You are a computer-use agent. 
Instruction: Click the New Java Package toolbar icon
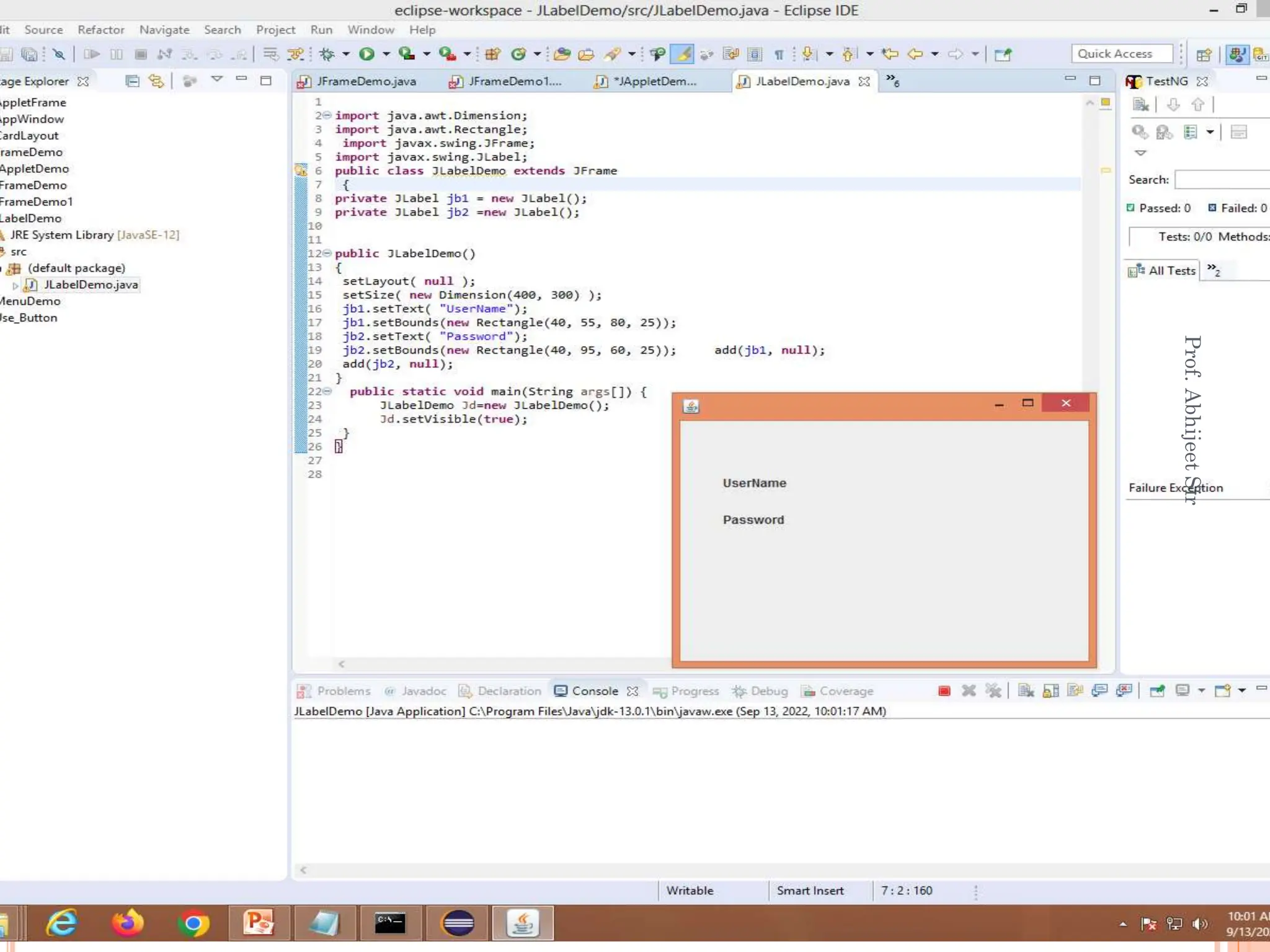click(493, 55)
